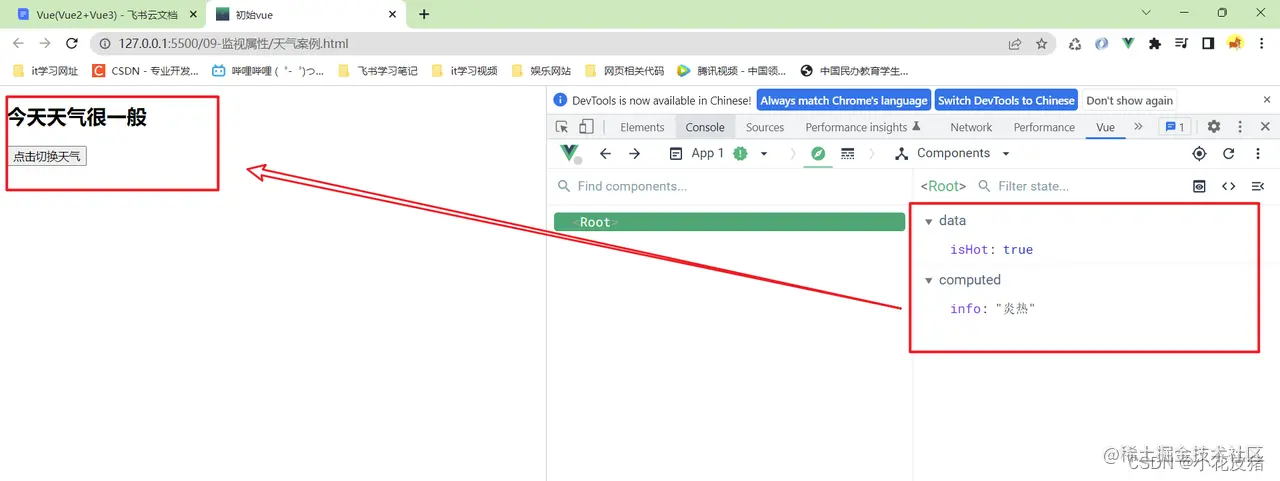Open the Performance insights tab
Image resolution: width=1280 pixels, height=481 pixels.
coord(862,127)
